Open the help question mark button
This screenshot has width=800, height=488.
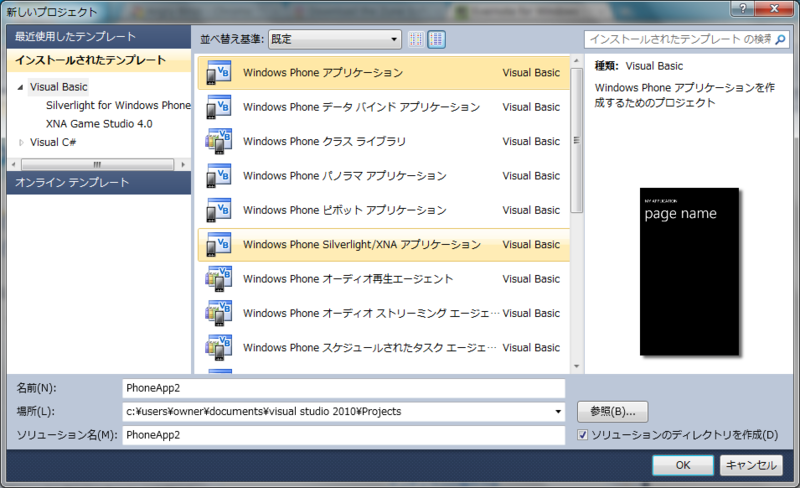[743, 8]
